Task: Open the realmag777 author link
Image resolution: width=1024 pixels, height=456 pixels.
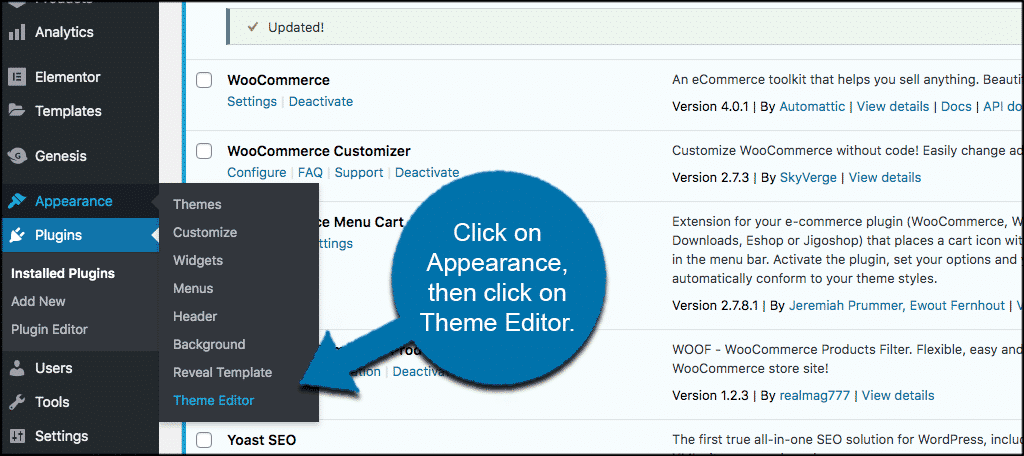Action: tap(815, 396)
